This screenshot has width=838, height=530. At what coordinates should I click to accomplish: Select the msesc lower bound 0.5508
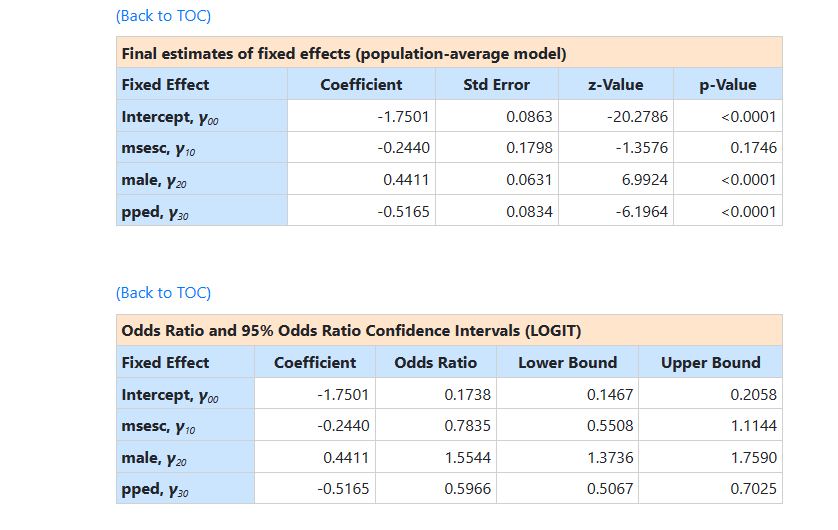pos(610,426)
